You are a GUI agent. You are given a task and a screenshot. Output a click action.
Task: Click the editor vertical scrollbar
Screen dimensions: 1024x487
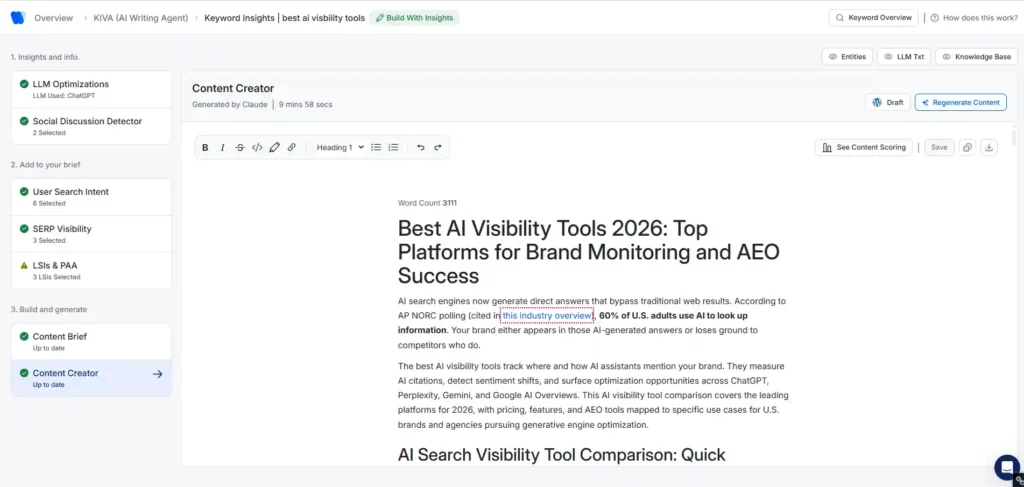coord(1014,137)
